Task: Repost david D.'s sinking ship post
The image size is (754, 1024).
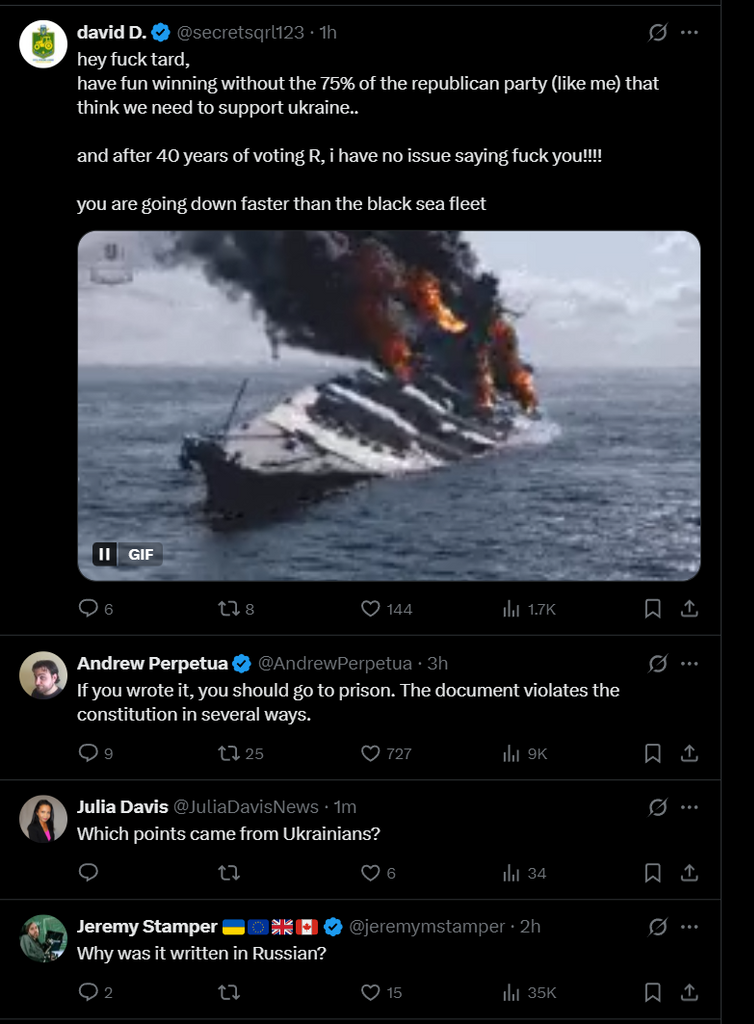Action: point(229,608)
